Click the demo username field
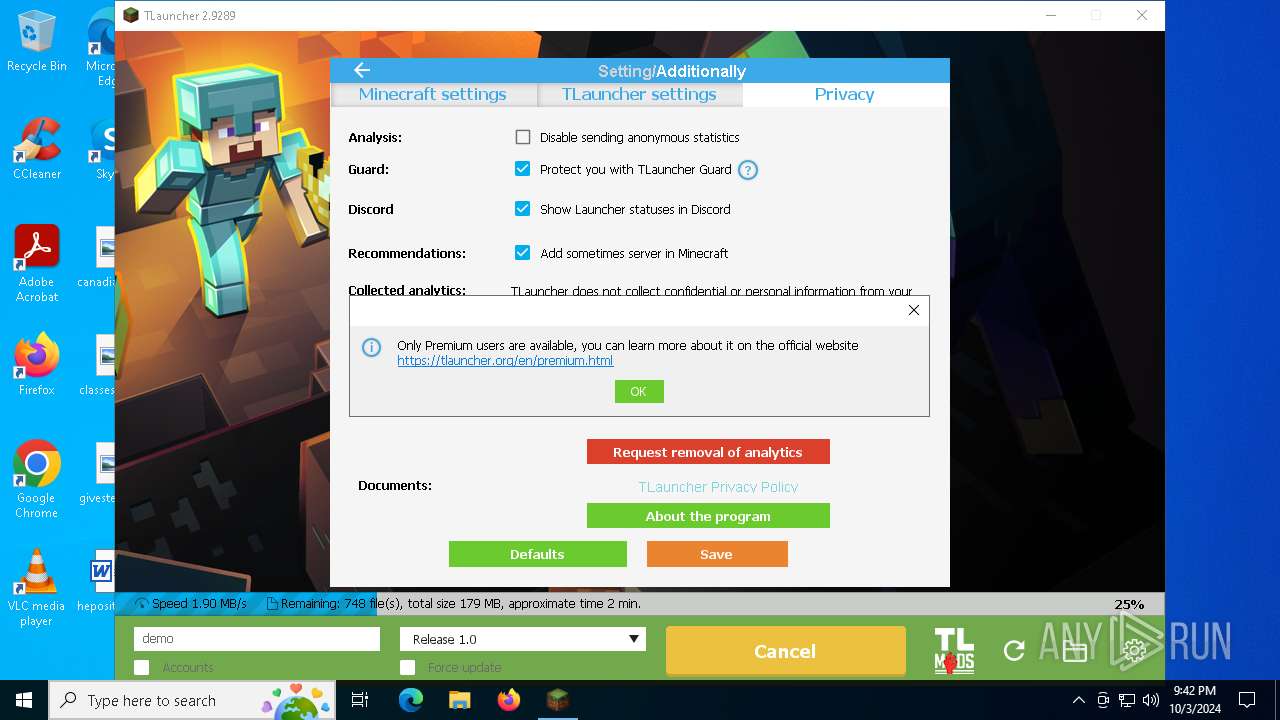Screen dimensions: 1280x720 (x=257, y=639)
